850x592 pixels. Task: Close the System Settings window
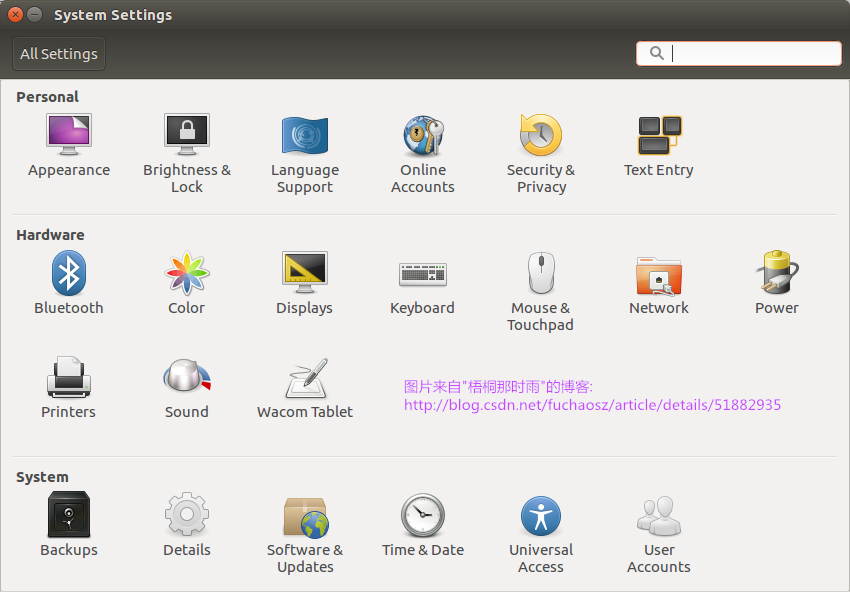(x=15, y=15)
